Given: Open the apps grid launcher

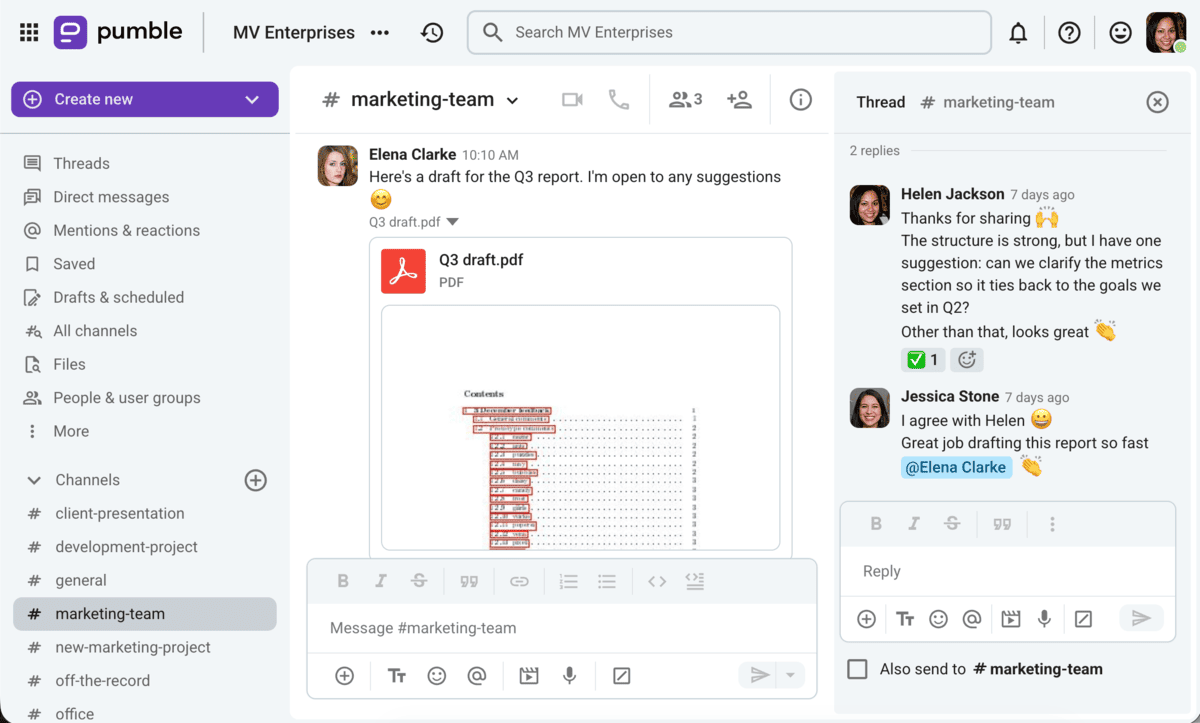Looking at the screenshot, I should (x=29, y=33).
